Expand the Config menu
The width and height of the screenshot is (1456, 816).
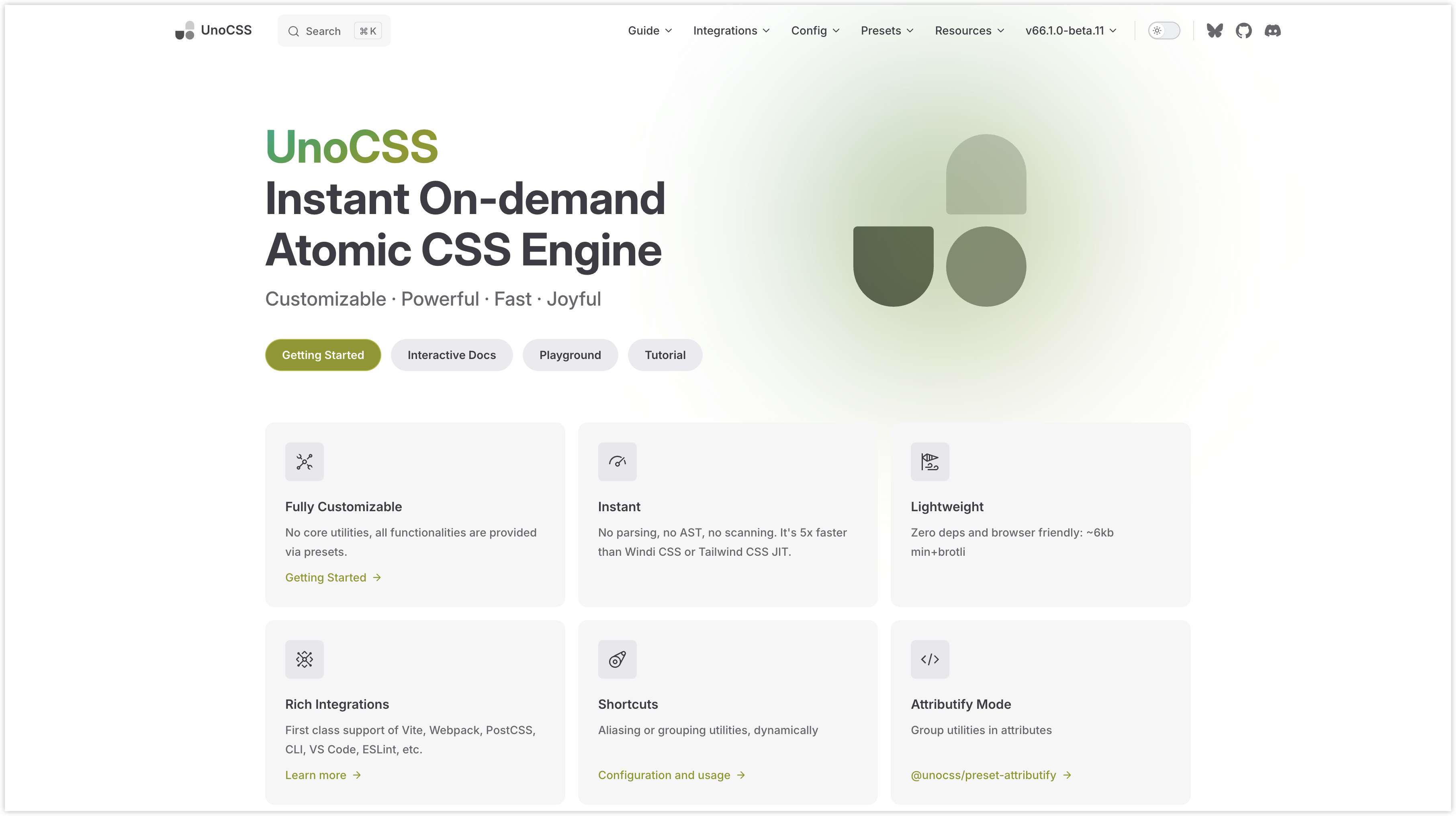(815, 31)
